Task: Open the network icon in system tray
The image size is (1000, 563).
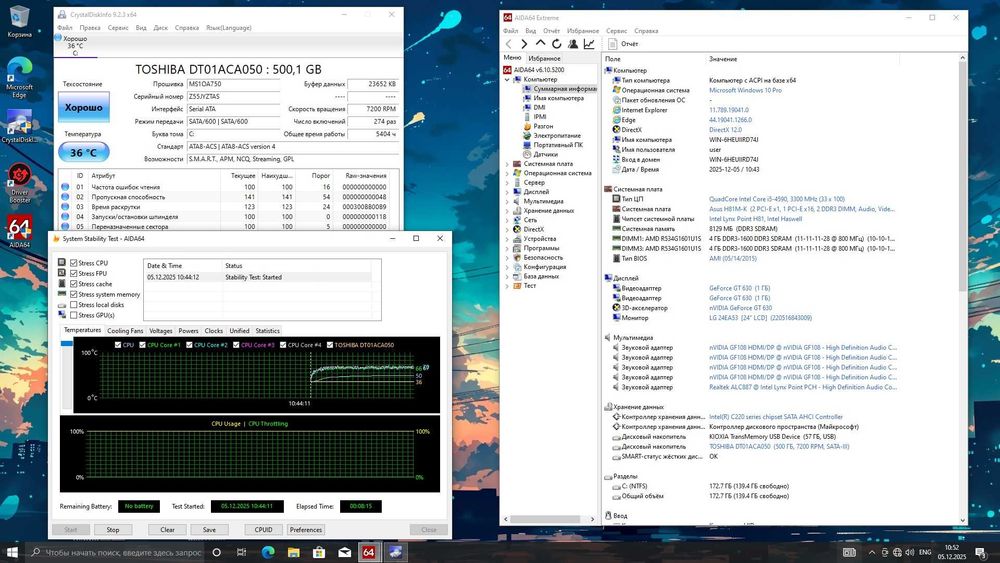Action: point(897,552)
